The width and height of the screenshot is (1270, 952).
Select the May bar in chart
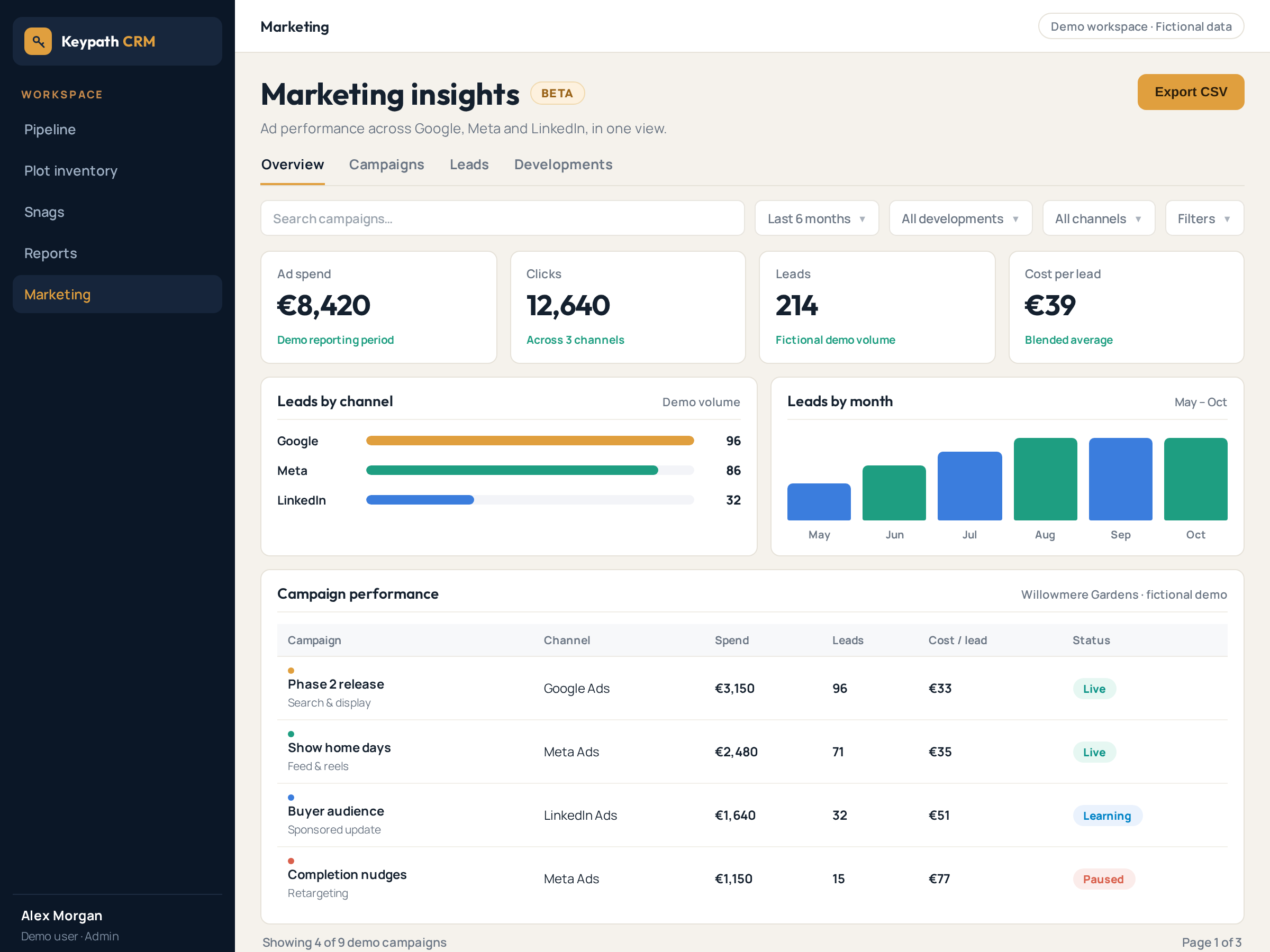click(819, 502)
